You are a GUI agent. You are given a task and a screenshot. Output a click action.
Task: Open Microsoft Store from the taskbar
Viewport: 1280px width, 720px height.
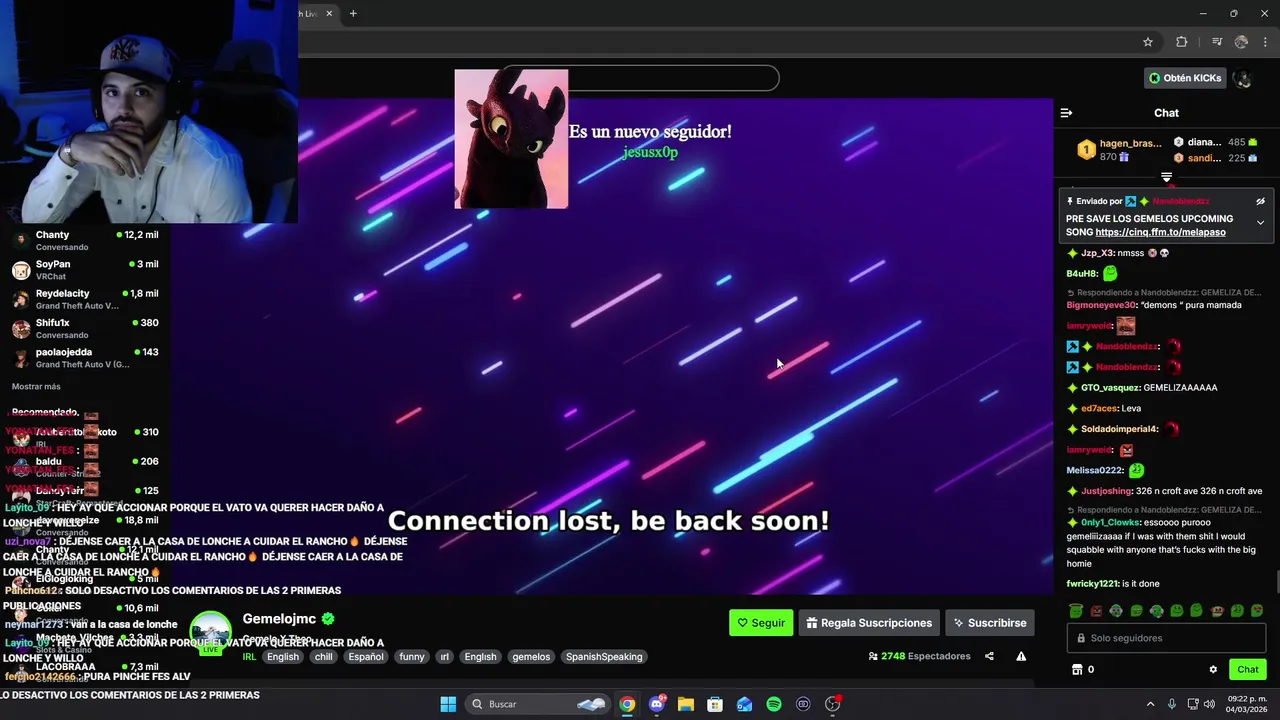point(715,704)
